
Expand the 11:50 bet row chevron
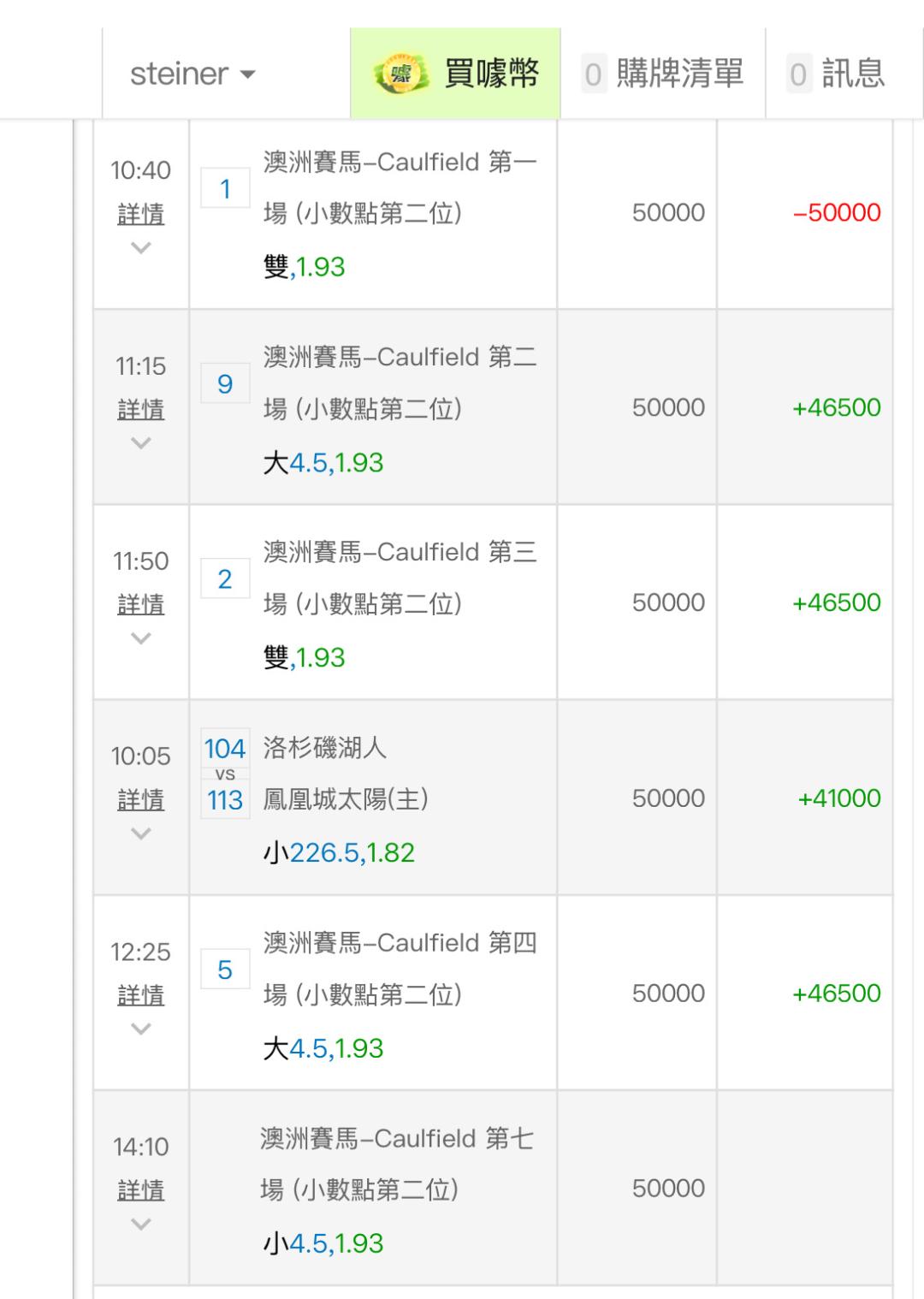[141, 638]
